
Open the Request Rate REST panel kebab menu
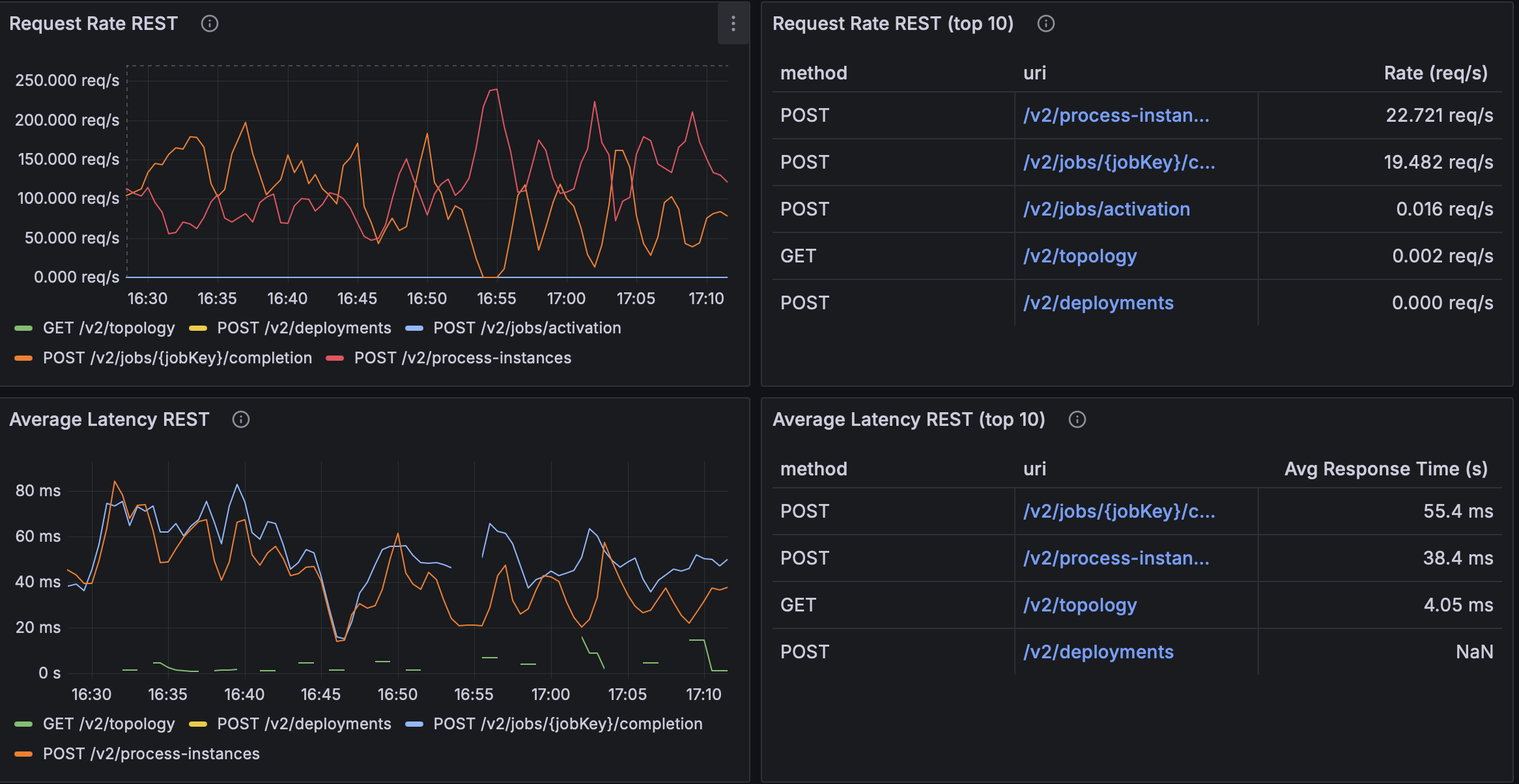pyautogui.click(x=733, y=23)
